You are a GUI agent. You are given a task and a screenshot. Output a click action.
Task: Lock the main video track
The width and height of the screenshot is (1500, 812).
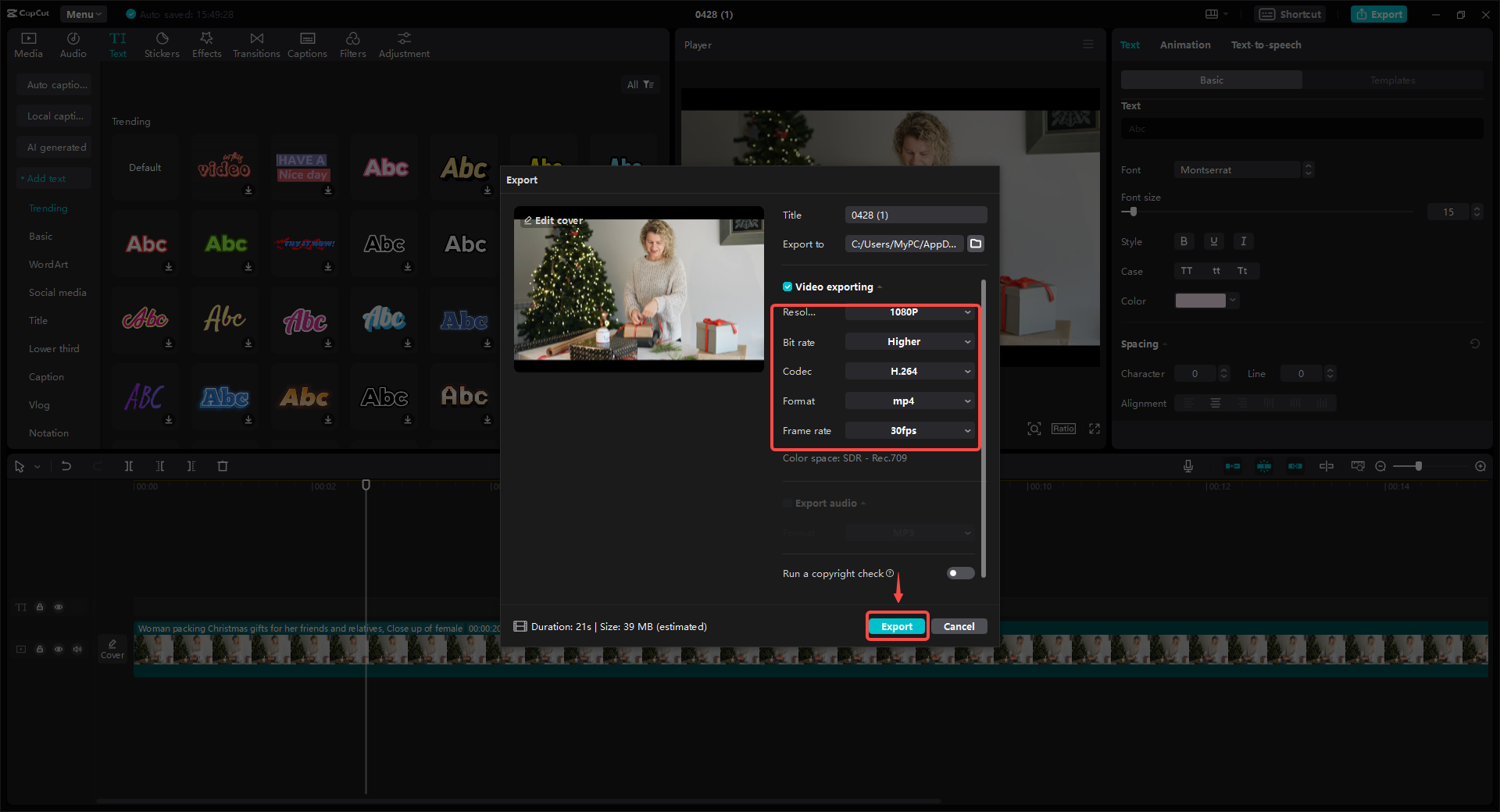point(40,649)
